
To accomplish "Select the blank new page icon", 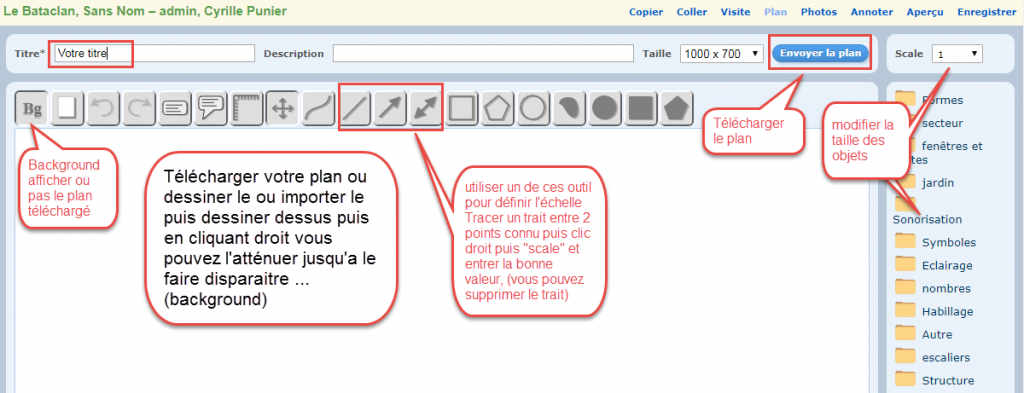I will click(x=67, y=108).
